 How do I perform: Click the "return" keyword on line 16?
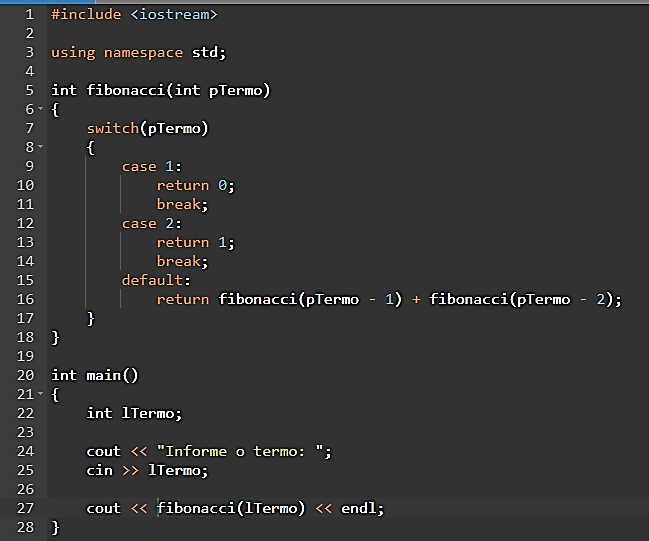[x=183, y=300]
